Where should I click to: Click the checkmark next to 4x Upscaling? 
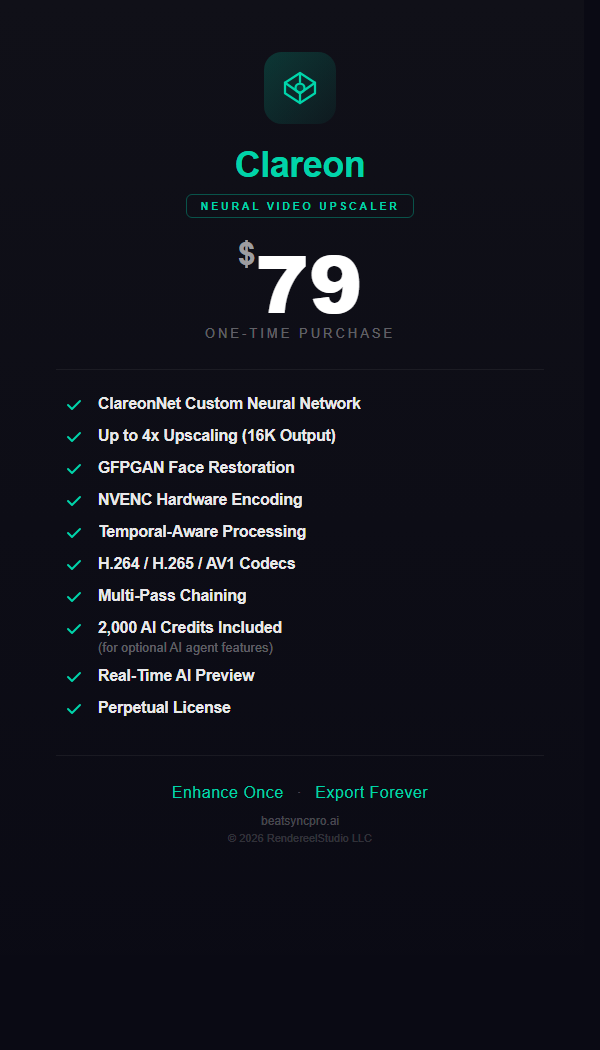[74, 437]
